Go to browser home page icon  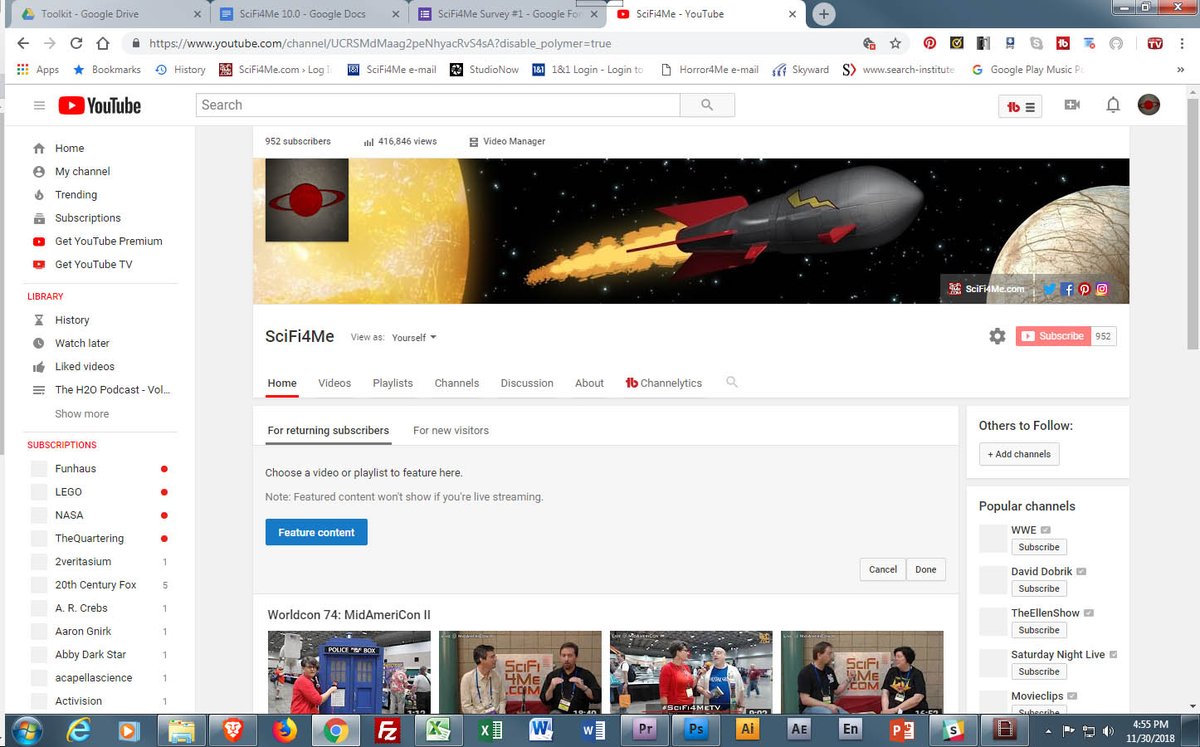[102, 43]
